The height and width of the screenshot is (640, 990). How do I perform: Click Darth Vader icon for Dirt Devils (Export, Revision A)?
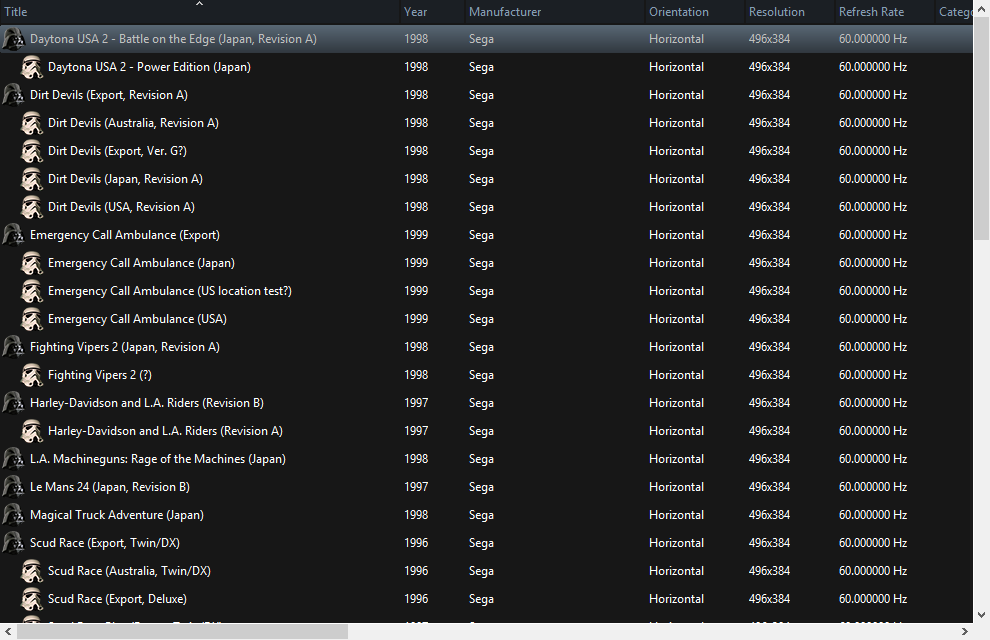13,95
